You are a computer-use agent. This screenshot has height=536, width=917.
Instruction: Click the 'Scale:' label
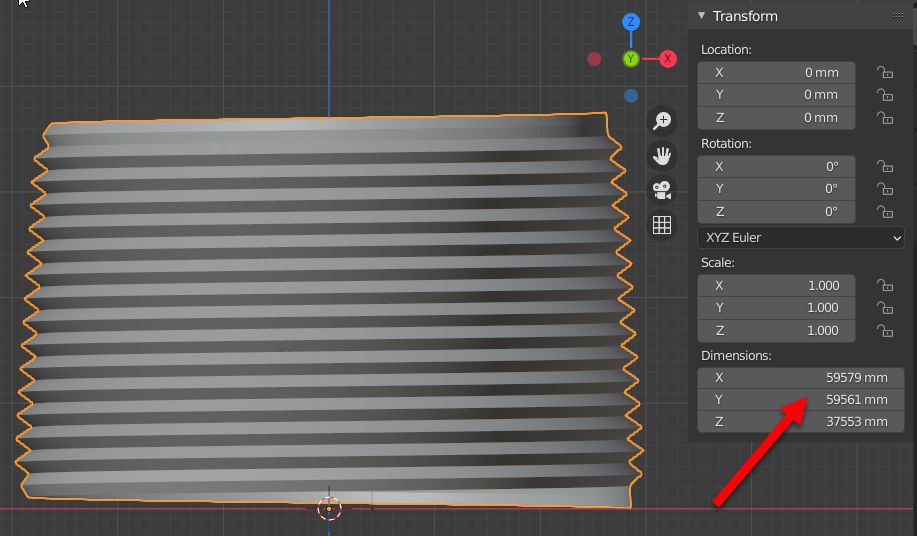point(718,262)
